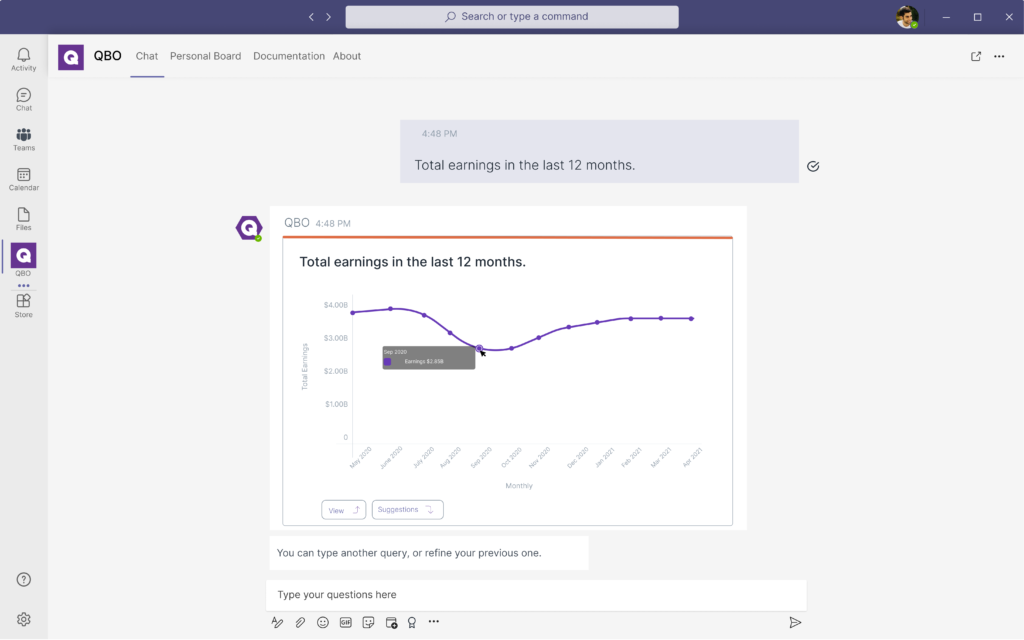Viewport: 1024px width, 640px height.
Task: Open the Activity notifications panel
Action: click(x=23, y=58)
